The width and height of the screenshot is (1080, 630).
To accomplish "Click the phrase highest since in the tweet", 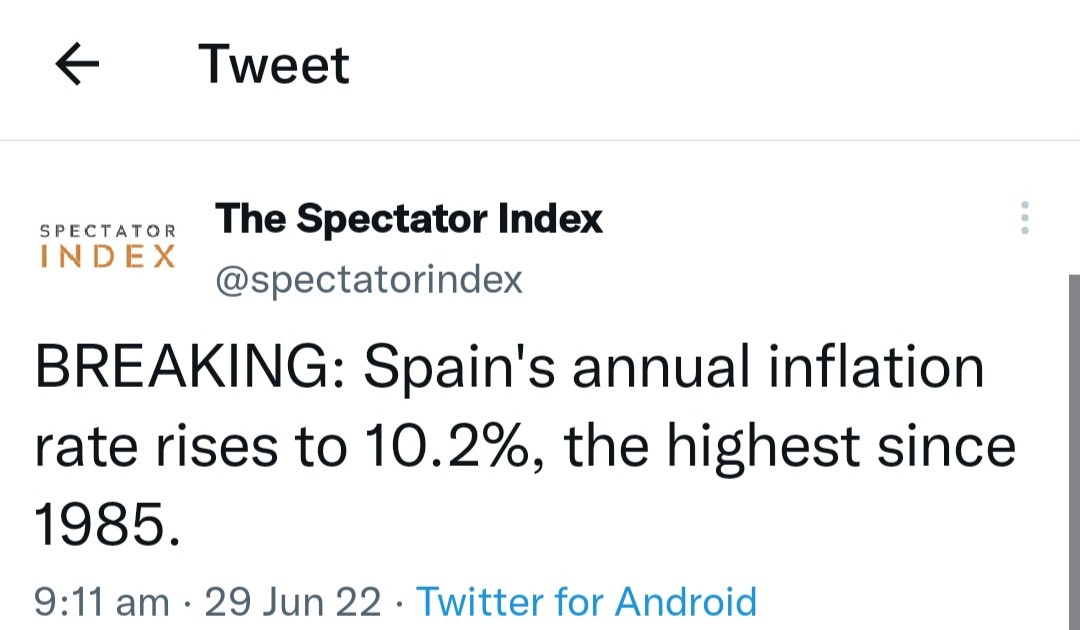I will click(x=841, y=448).
